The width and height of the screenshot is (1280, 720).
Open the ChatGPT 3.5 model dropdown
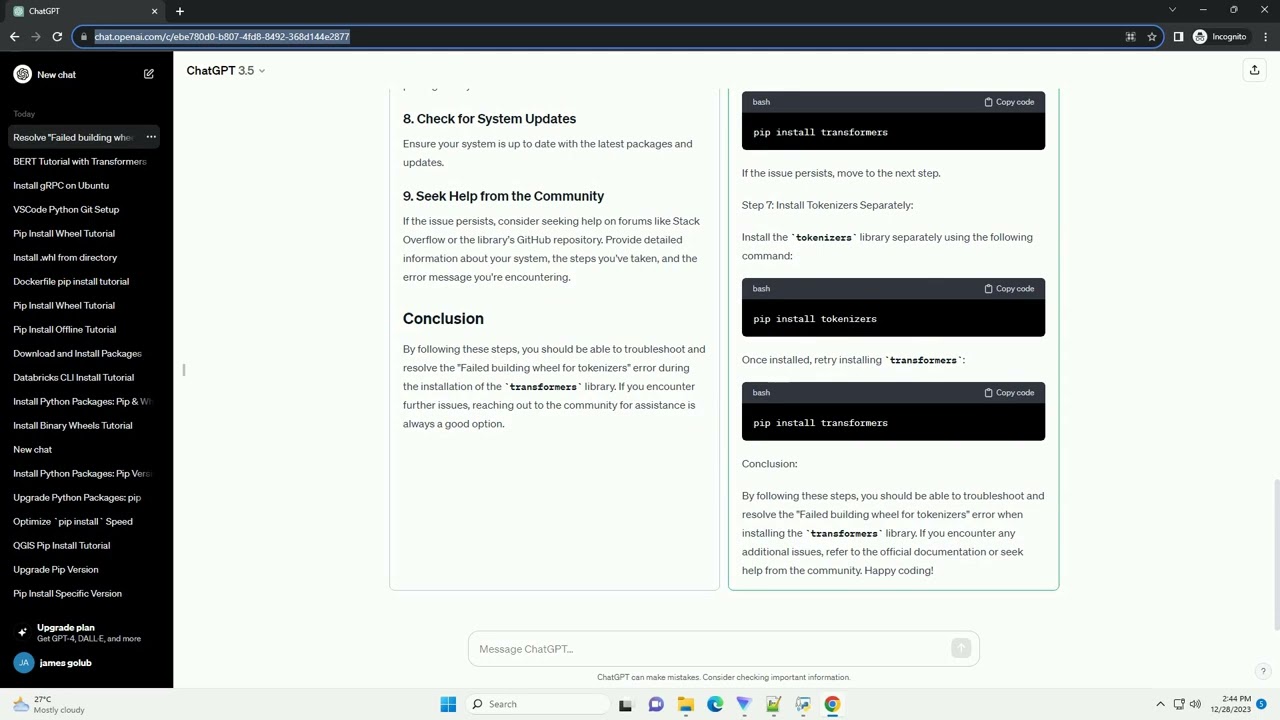tap(226, 70)
